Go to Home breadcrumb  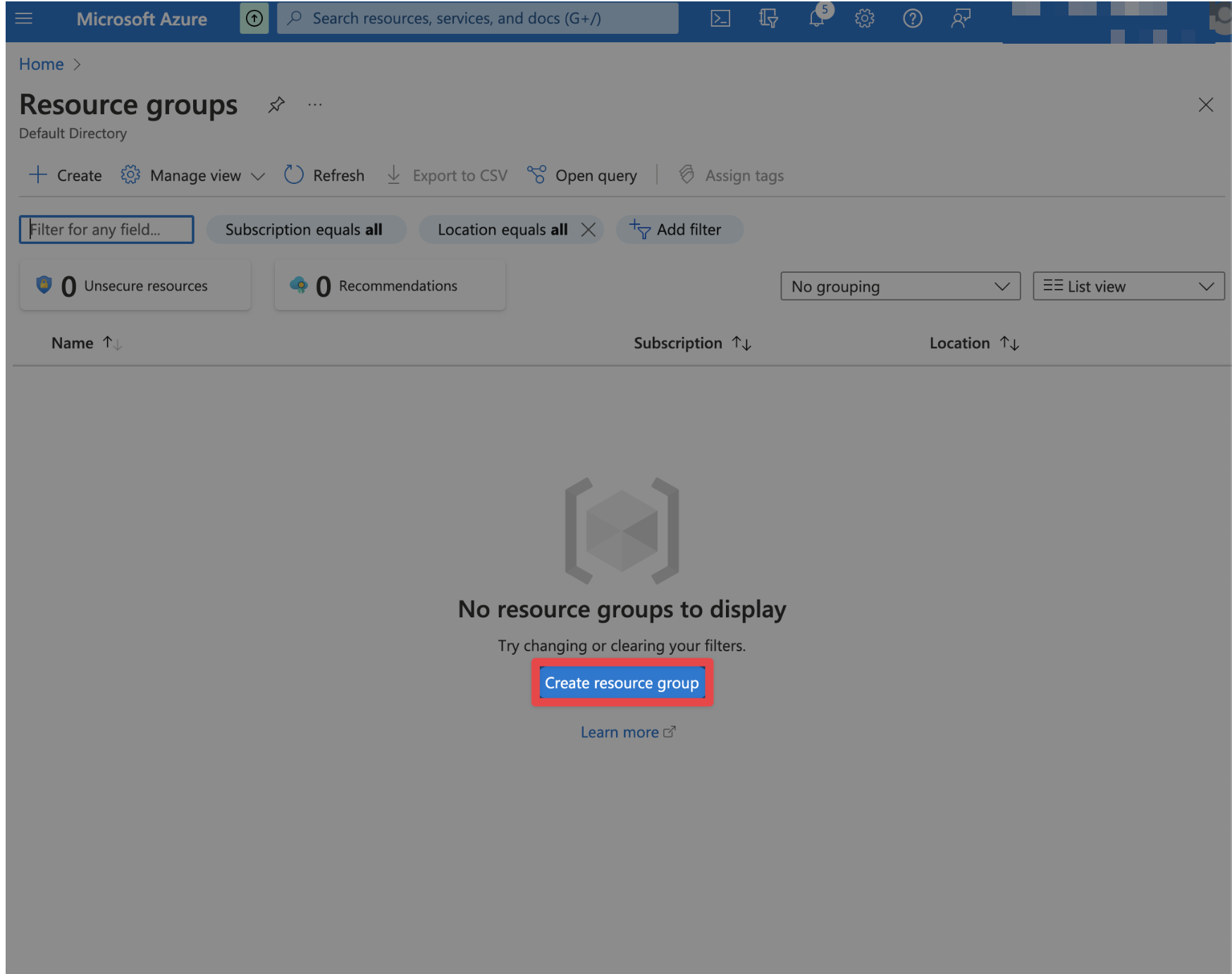coord(41,64)
